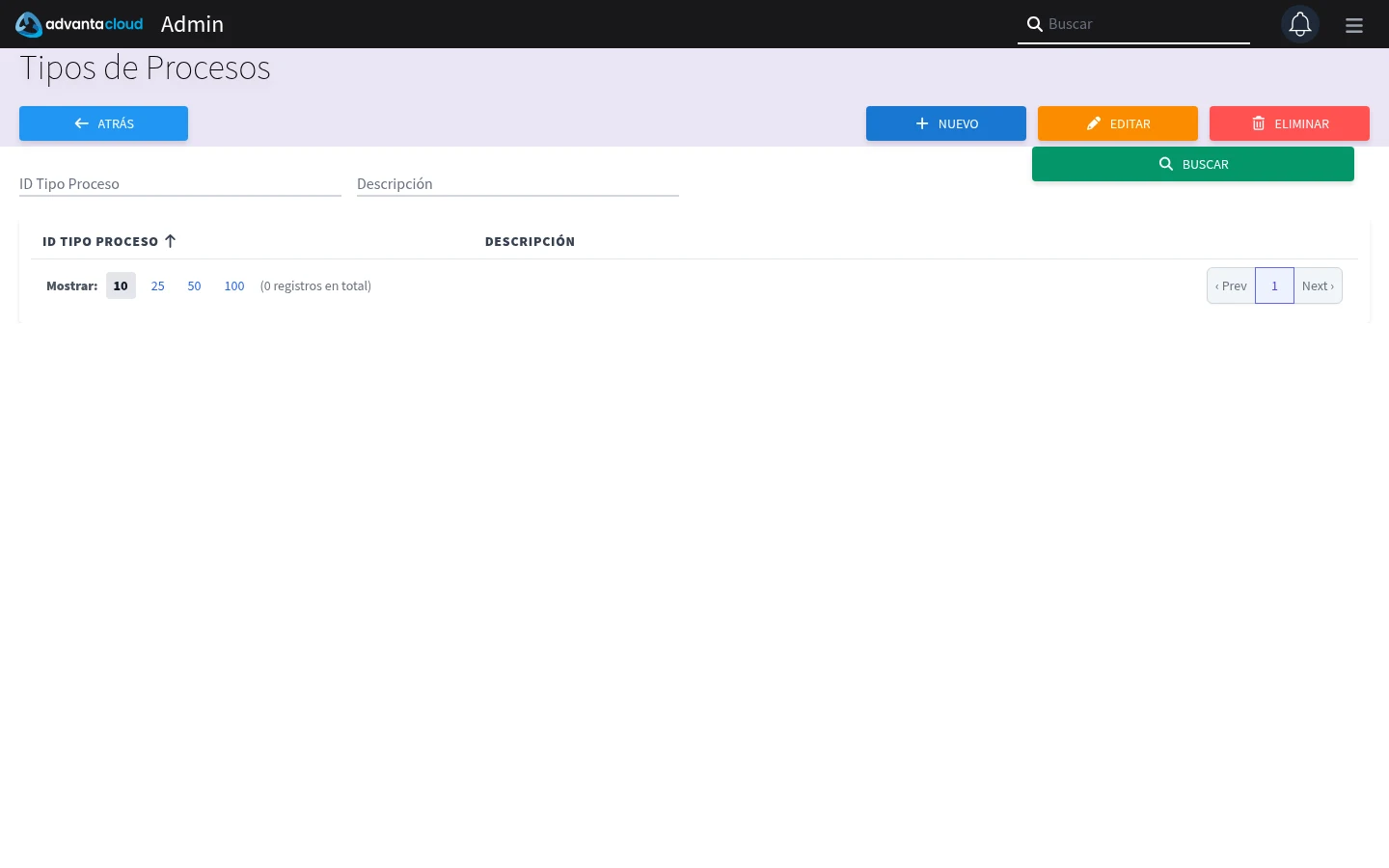Select page 1 in pagination
The width and height of the screenshot is (1389, 868).
click(x=1274, y=285)
